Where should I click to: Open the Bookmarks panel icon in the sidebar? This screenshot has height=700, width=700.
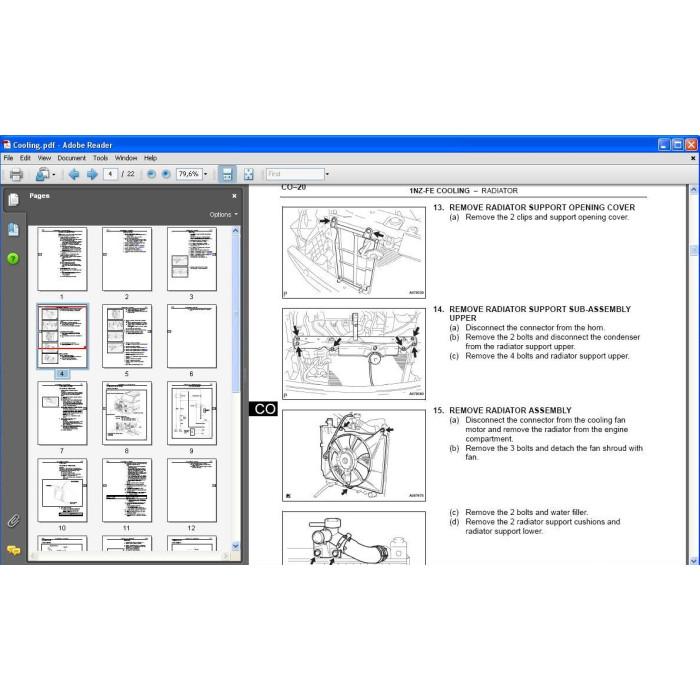tap(13, 229)
